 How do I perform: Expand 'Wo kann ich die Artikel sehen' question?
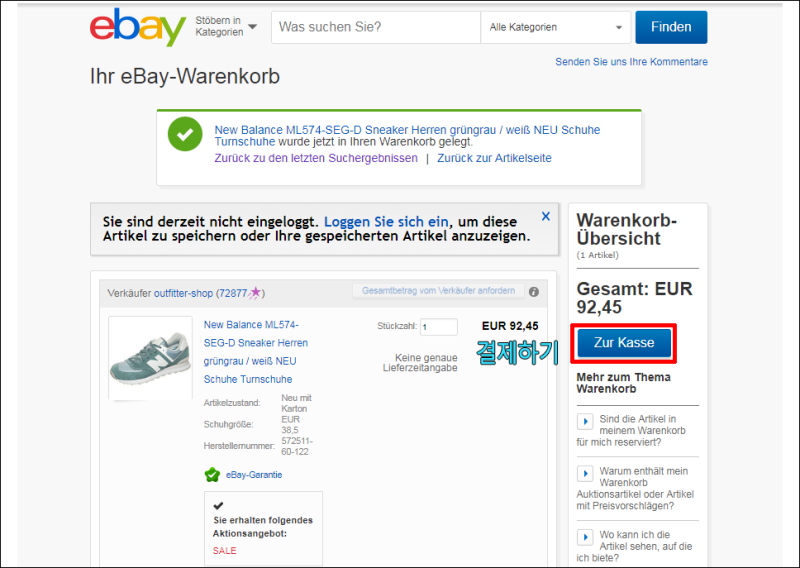[x=585, y=537]
